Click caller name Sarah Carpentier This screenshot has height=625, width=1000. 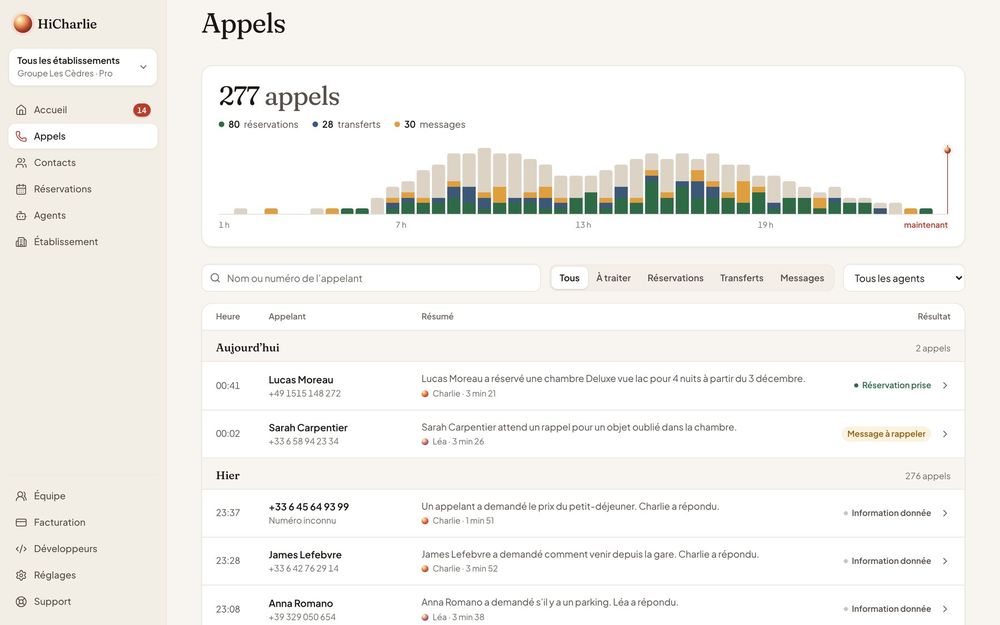click(x=308, y=427)
